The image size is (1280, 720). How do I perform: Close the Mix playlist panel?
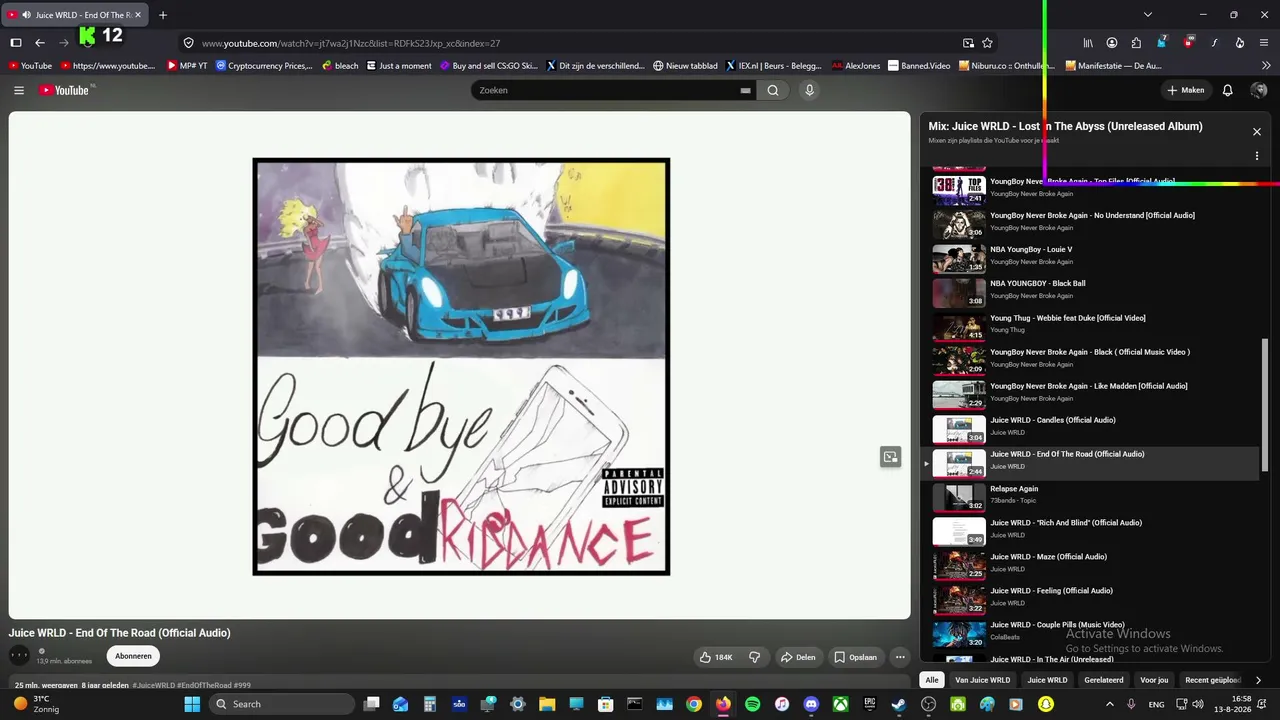(1257, 132)
